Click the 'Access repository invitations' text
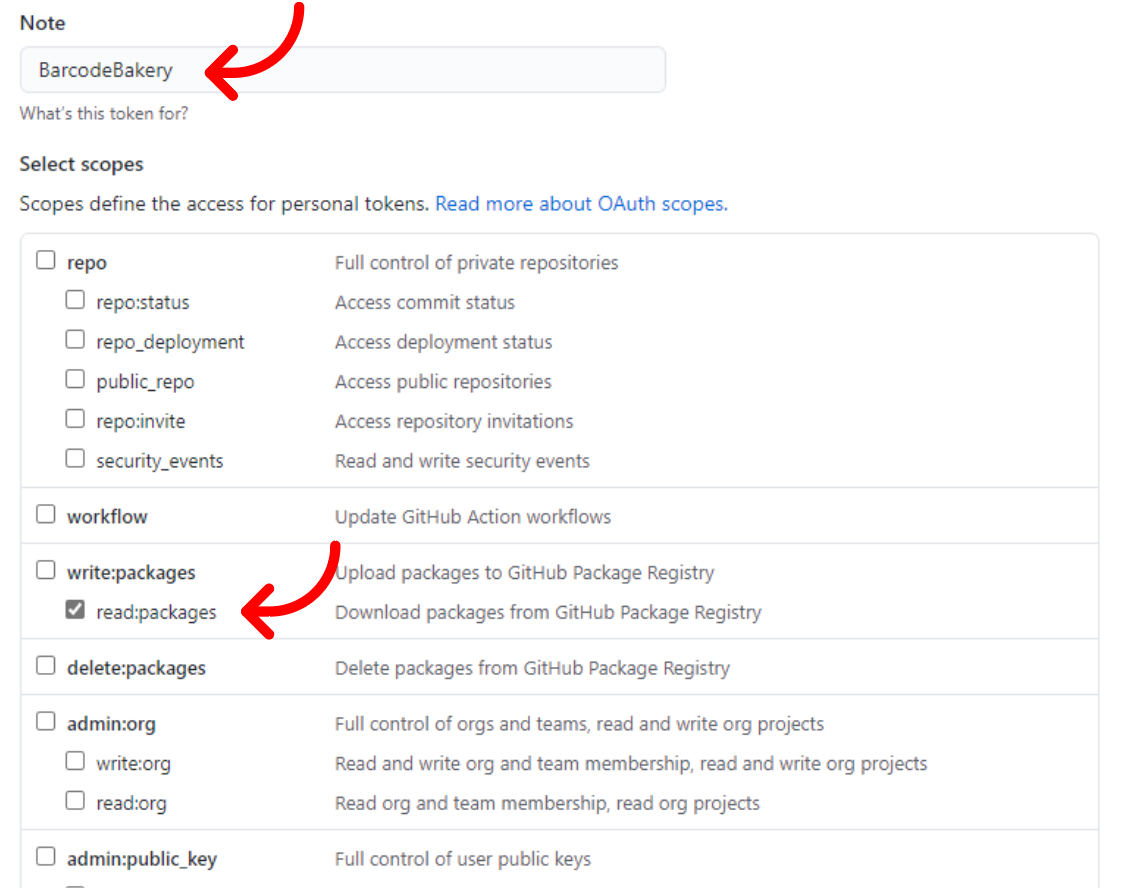 pyautogui.click(x=454, y=421)
